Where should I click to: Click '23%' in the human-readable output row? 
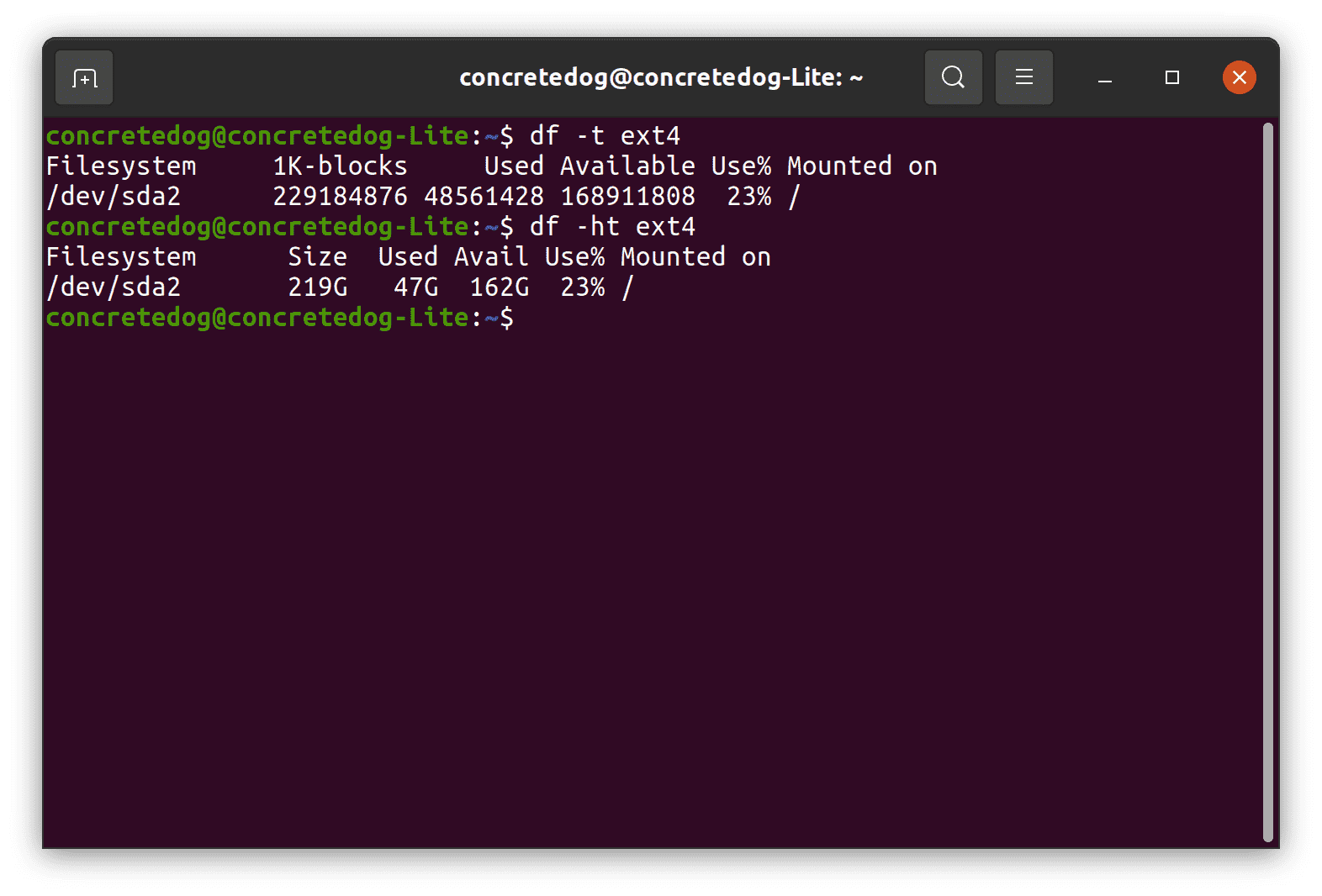582,287
